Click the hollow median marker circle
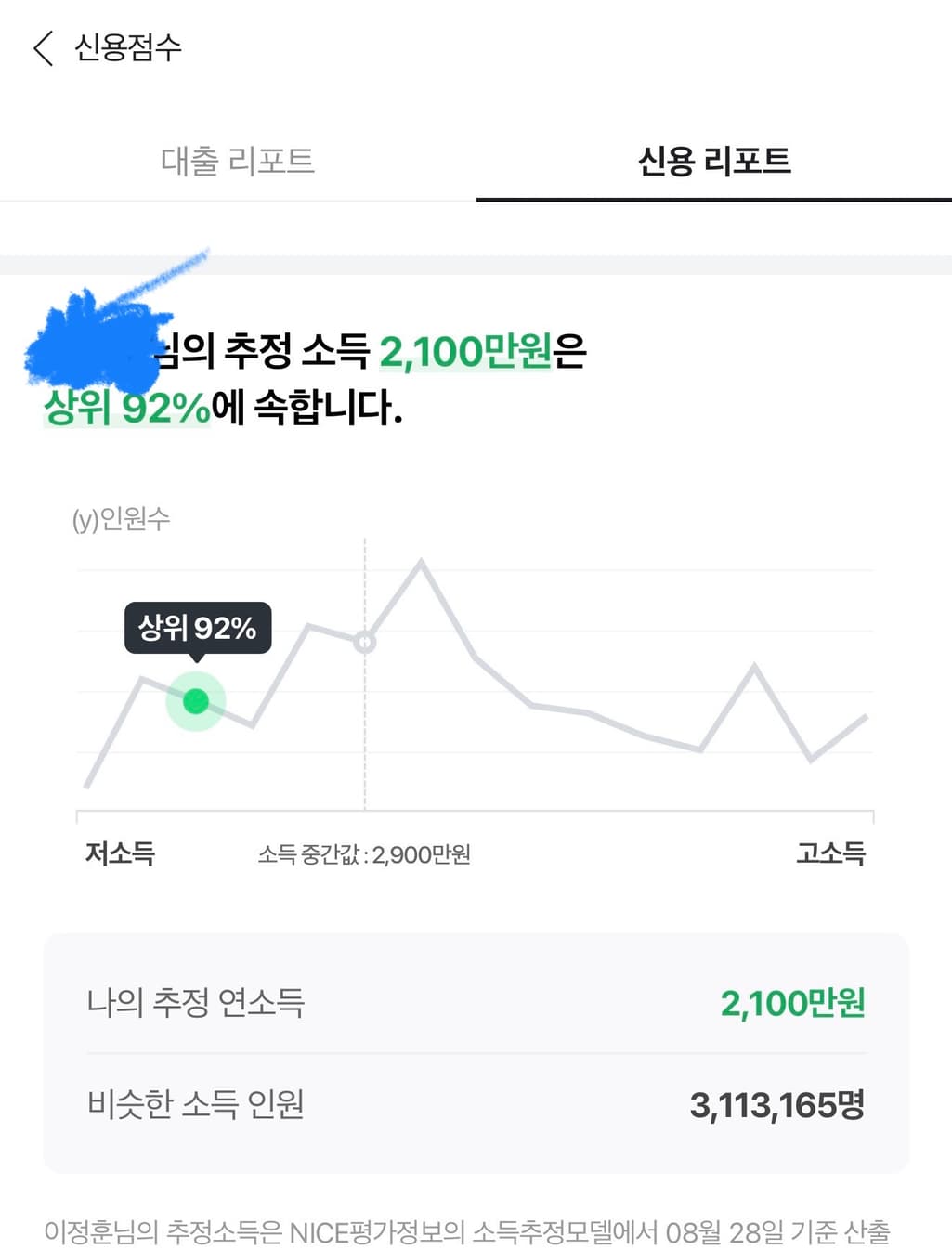952x1250 pixels. (x=365, y=642)
